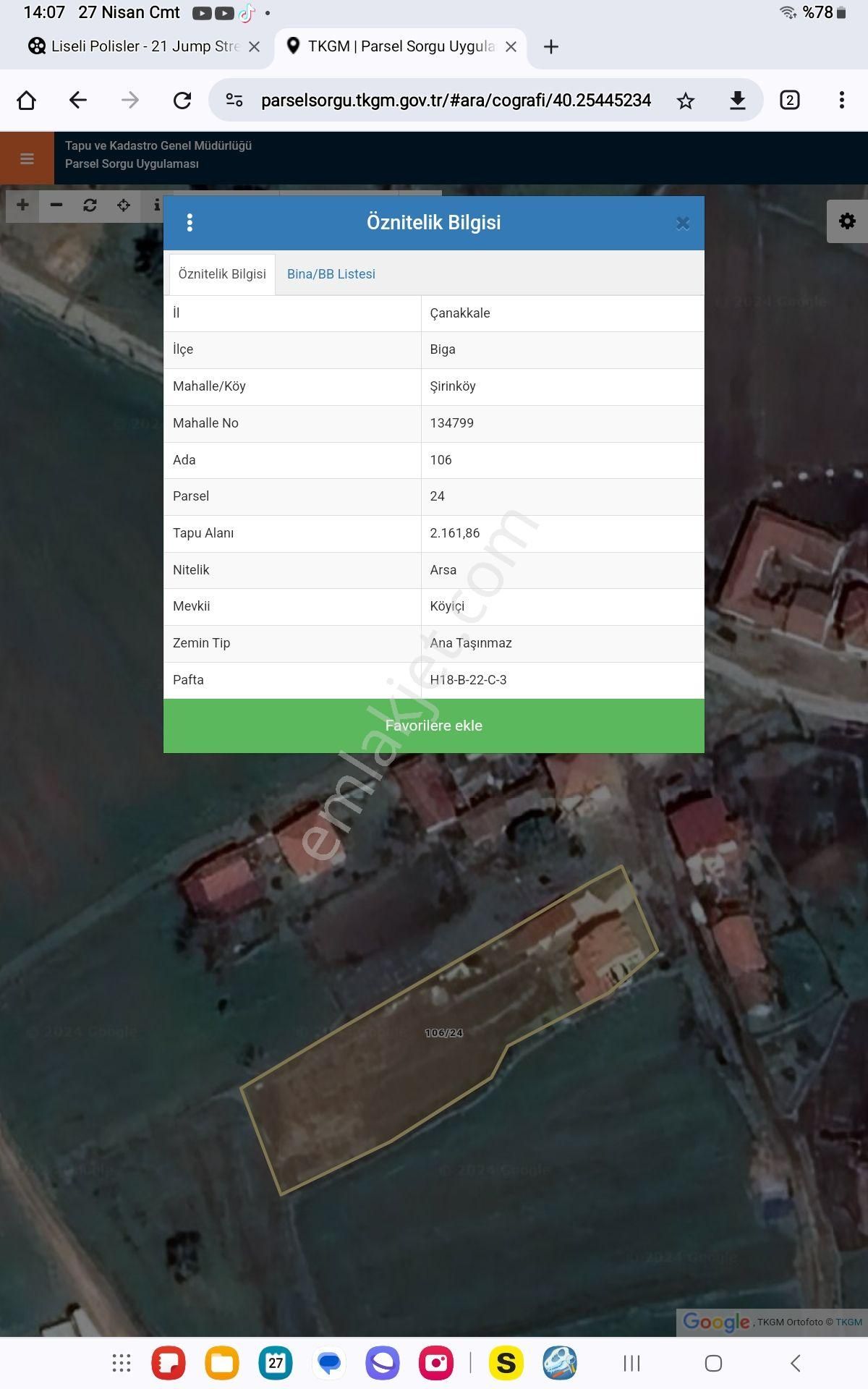Open the map settings gear
The width and height of the screenshot is (868, 1389).
(847, 221)
